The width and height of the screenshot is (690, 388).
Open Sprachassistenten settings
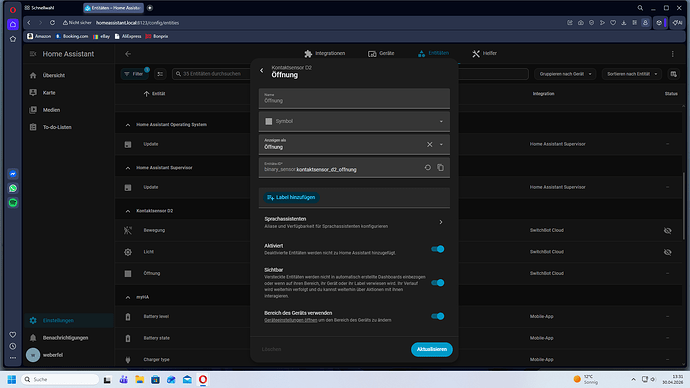coord(354,222)
